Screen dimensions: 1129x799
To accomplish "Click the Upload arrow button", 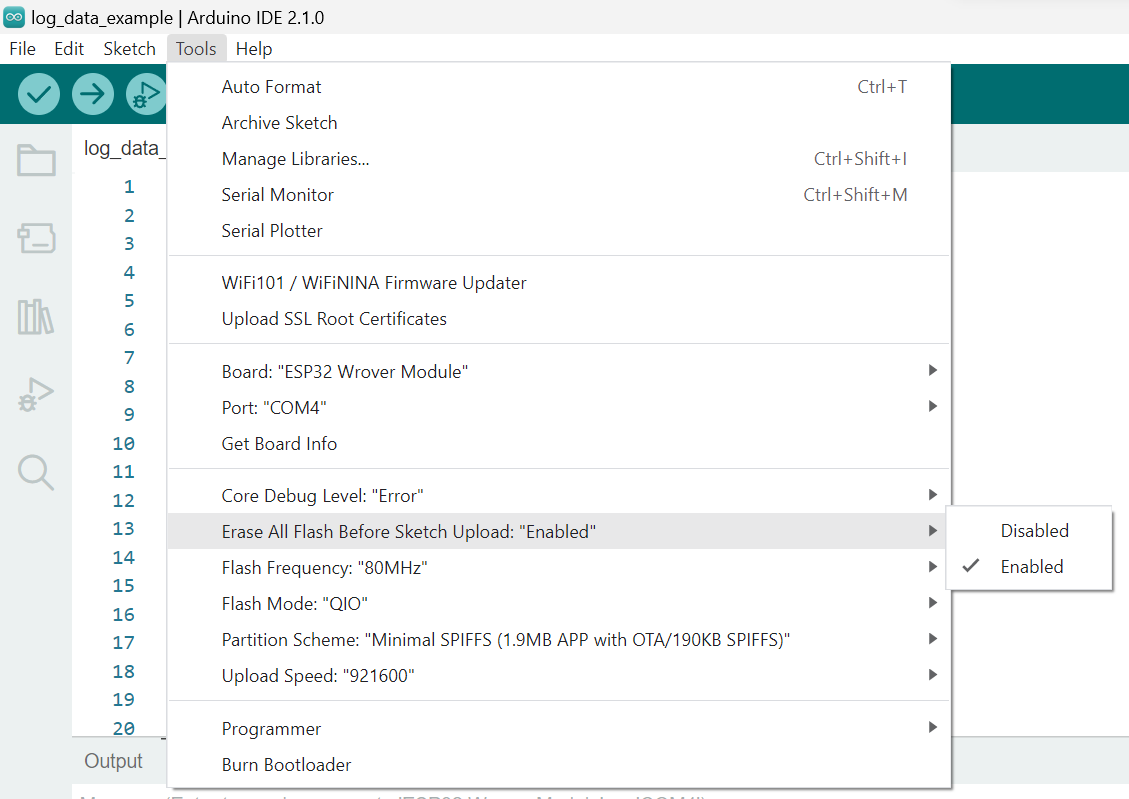I will click(x=93, y=94).
